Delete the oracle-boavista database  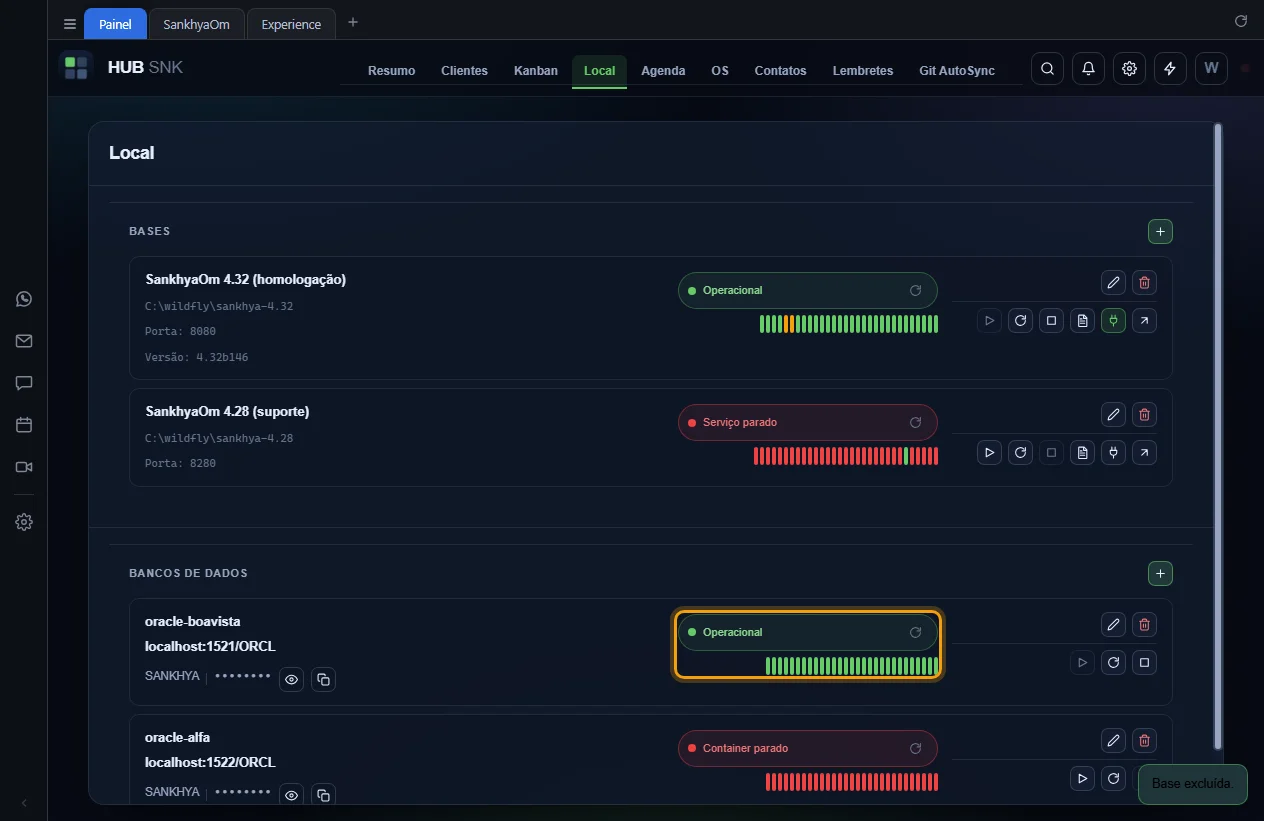point(1145,625)
